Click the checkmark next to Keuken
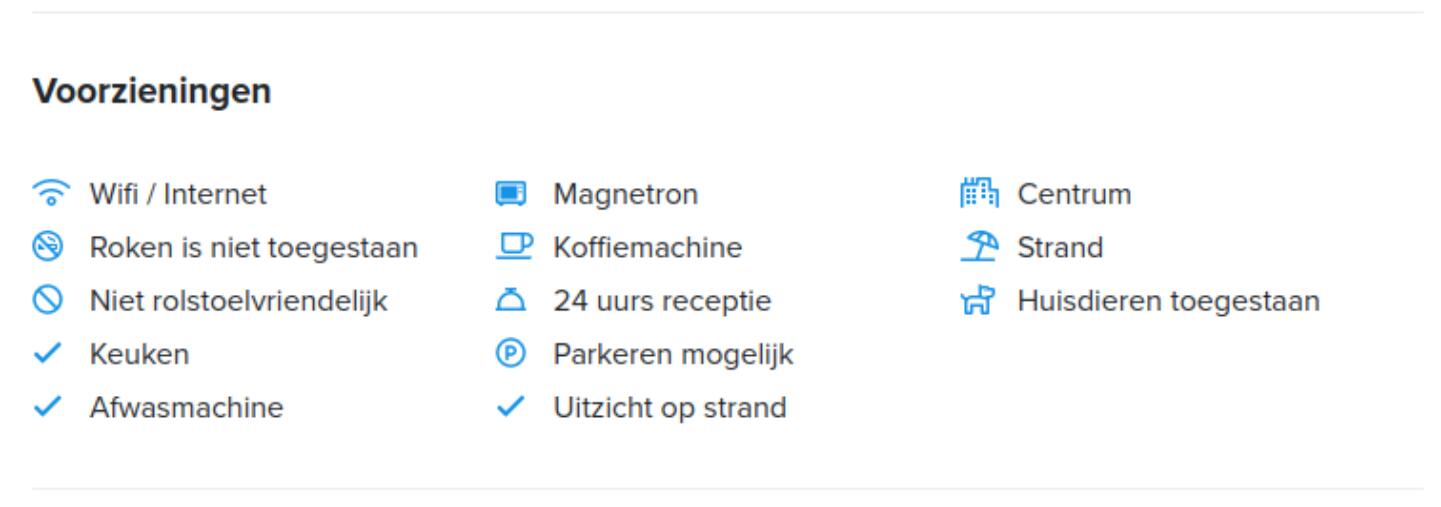Viewport: 1441px width, 507px height. (x=47, y=354)
